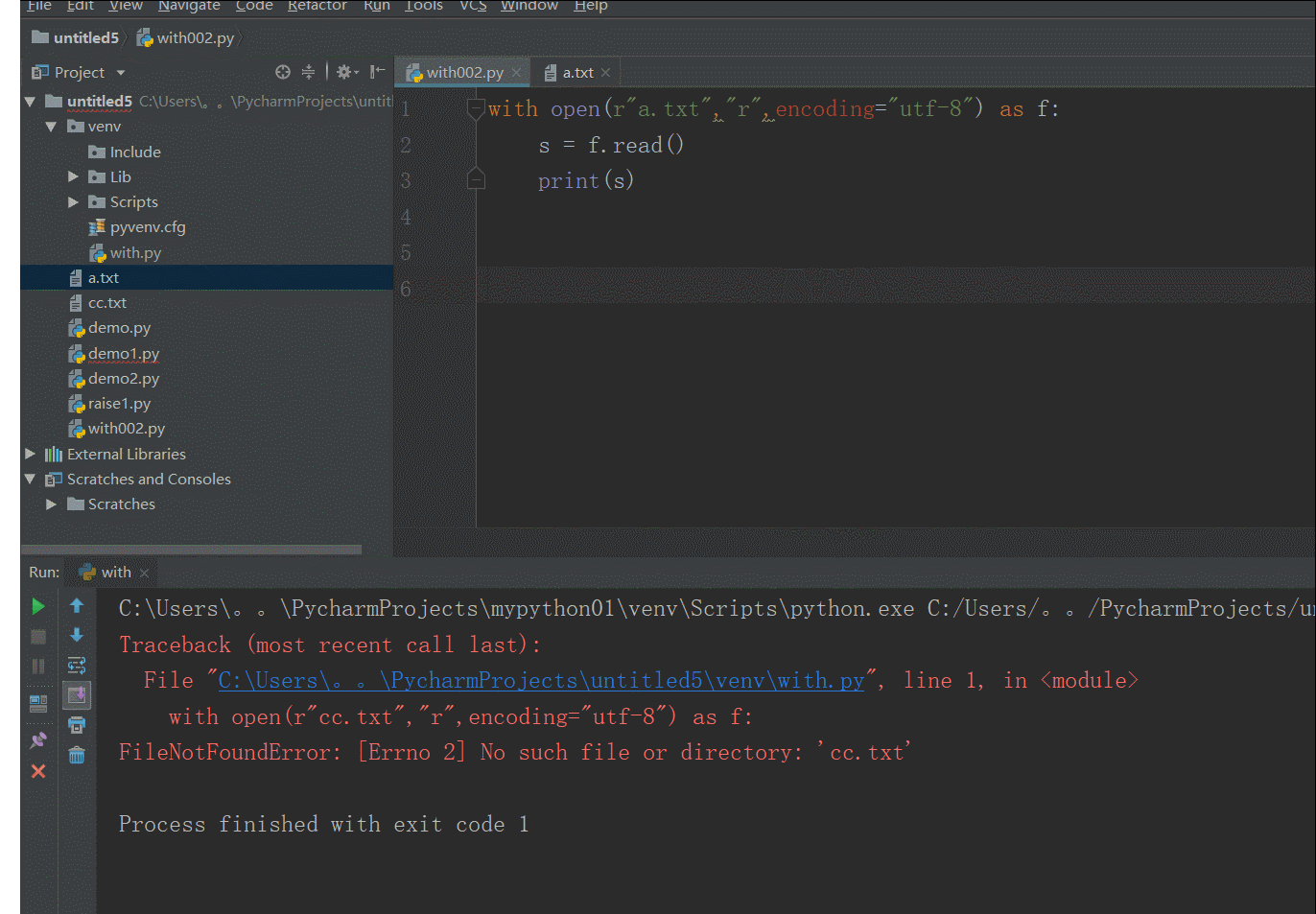Place cursor on editor line 6
The height and width of the screenshot is (914, 1316).
(896, 288)
